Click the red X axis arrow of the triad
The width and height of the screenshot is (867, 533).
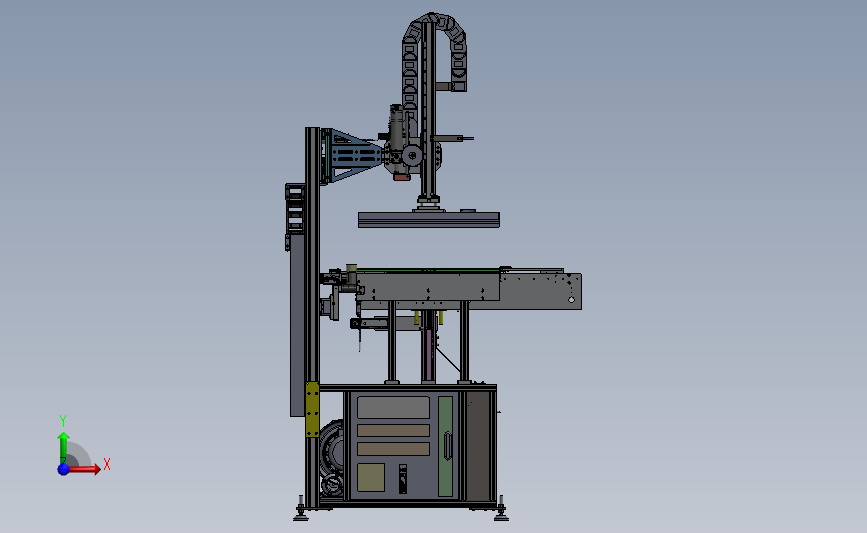coord(84,469)
